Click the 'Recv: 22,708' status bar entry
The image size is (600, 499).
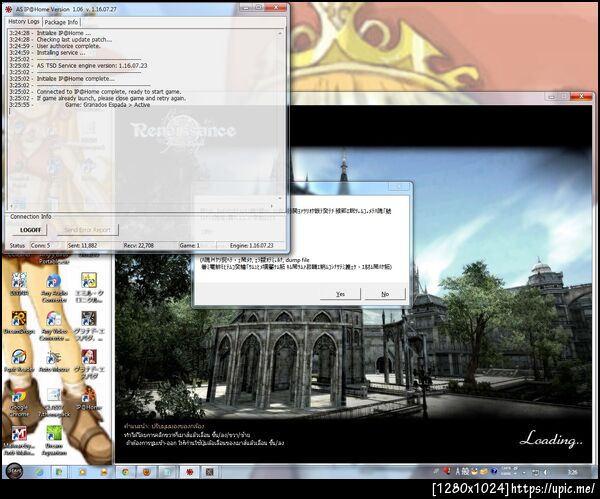point(139,245)
